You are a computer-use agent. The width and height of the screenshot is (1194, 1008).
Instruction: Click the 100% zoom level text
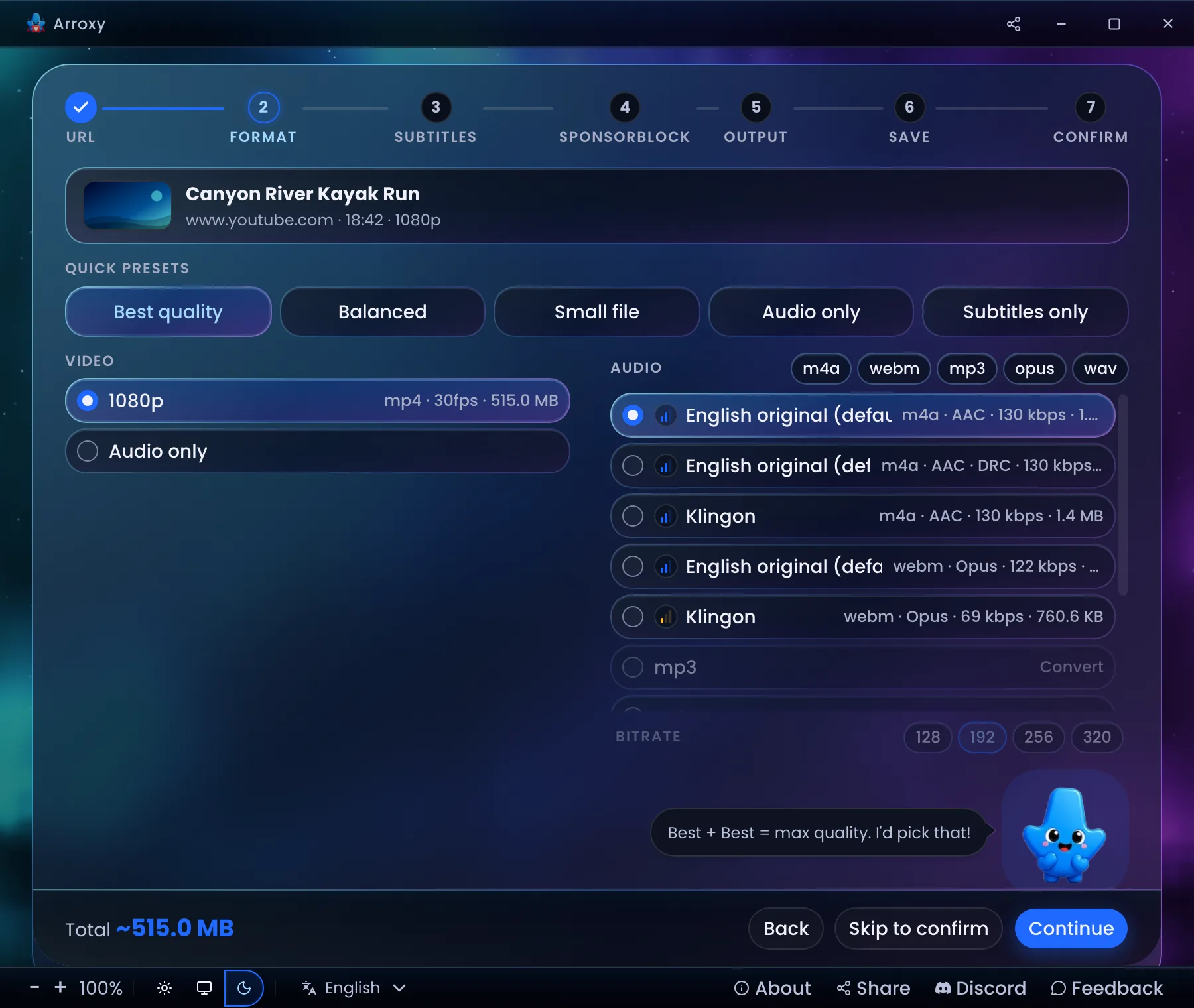point(101,988)
